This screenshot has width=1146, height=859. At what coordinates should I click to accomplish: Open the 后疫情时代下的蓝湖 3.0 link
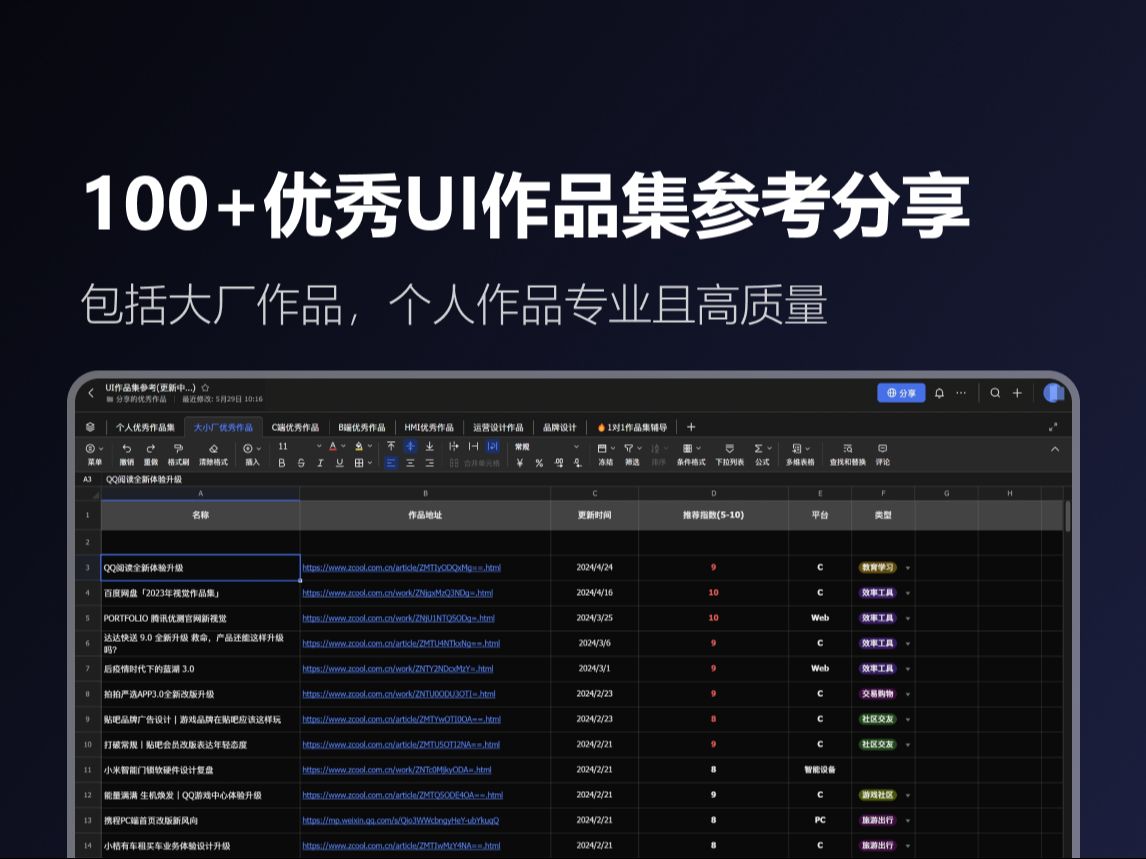(x=398, y=668)
